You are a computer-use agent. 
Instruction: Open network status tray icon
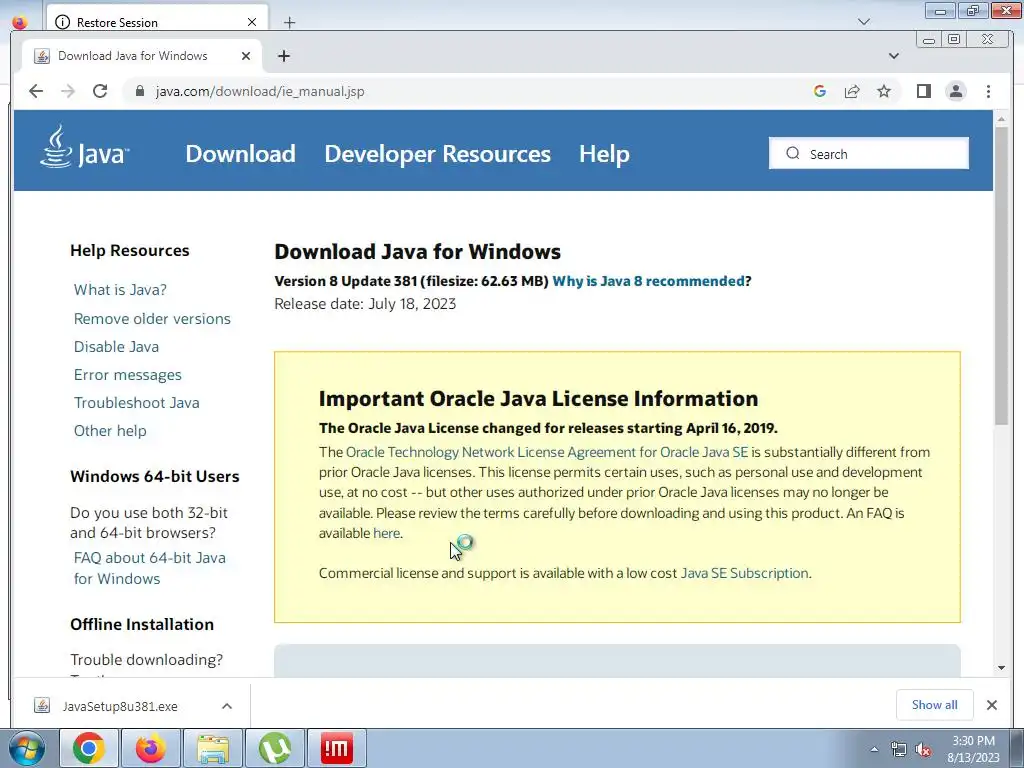tap(899, 749)
